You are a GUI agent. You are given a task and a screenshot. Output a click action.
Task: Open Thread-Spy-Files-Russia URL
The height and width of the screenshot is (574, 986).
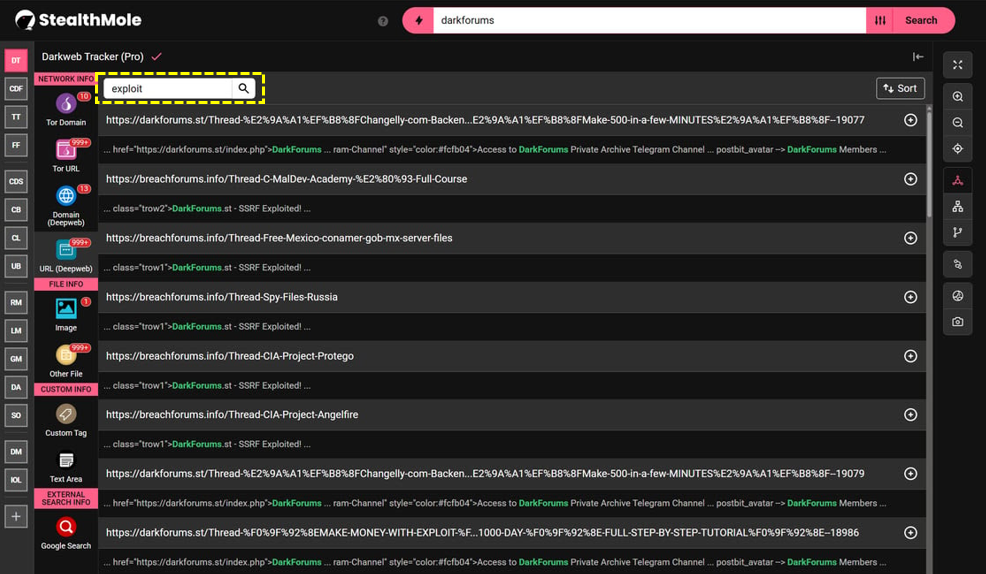tap(222, 297)
